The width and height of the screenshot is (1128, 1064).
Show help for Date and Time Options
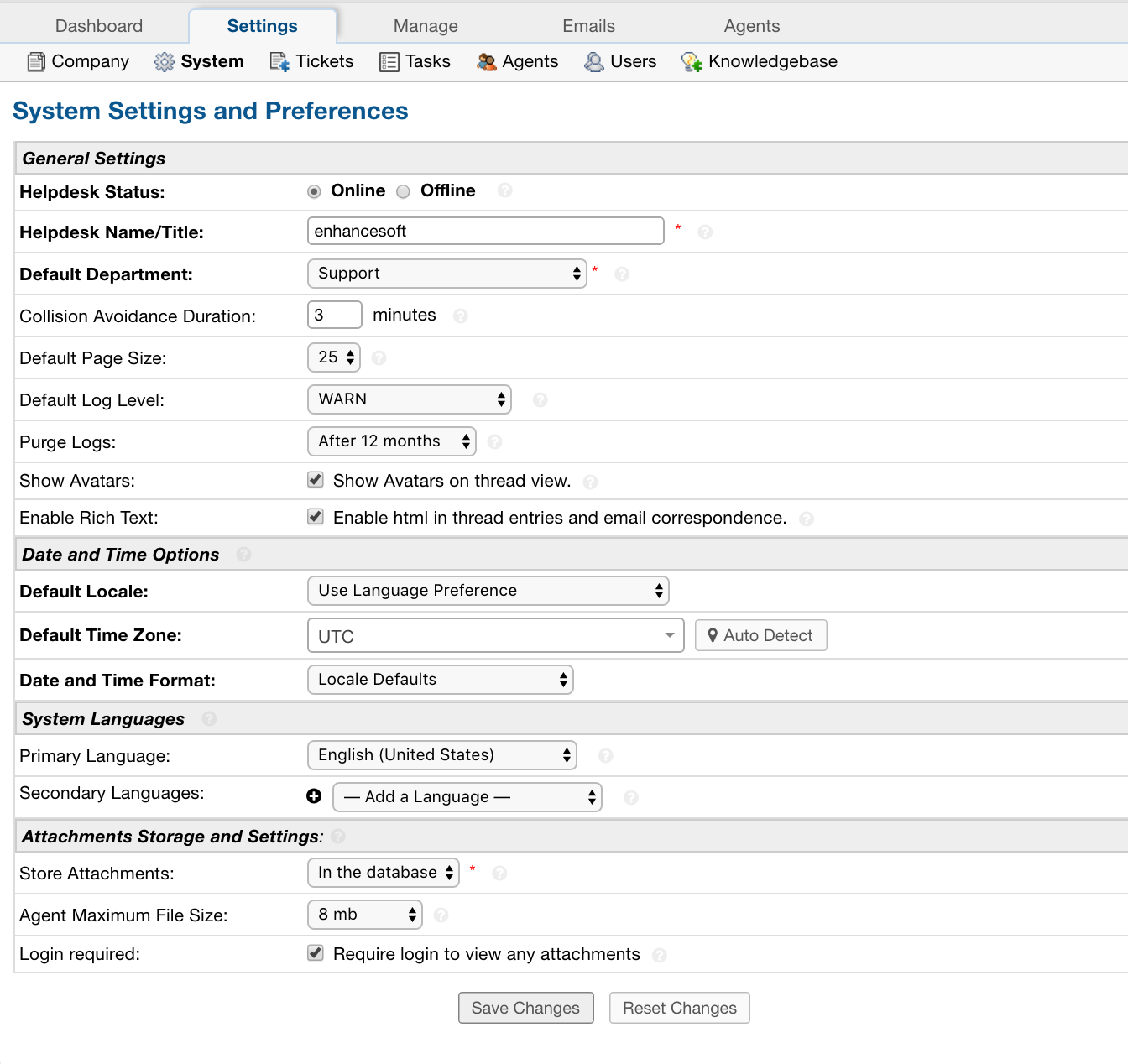coord(243,554)
